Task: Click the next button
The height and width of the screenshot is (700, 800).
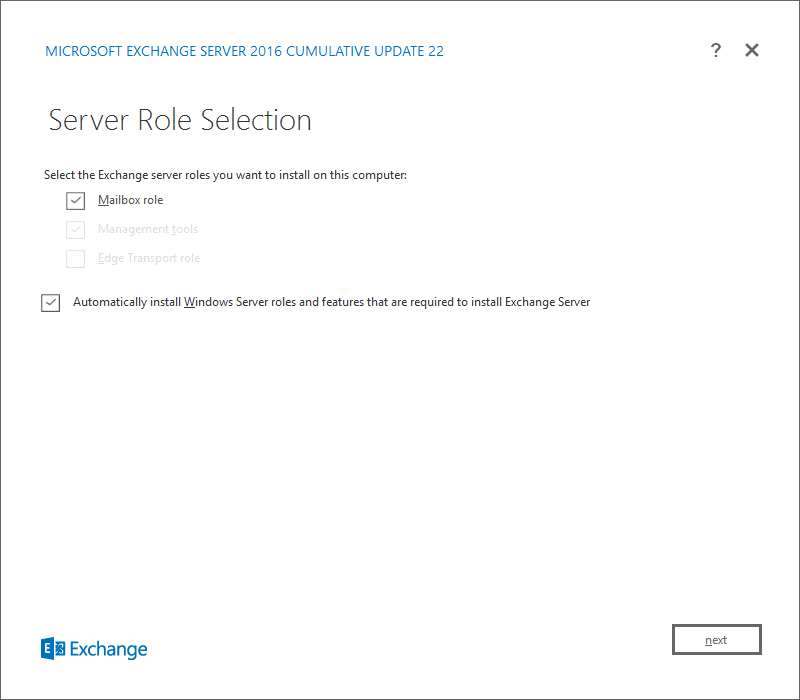Action: click(x=716, y=639)
